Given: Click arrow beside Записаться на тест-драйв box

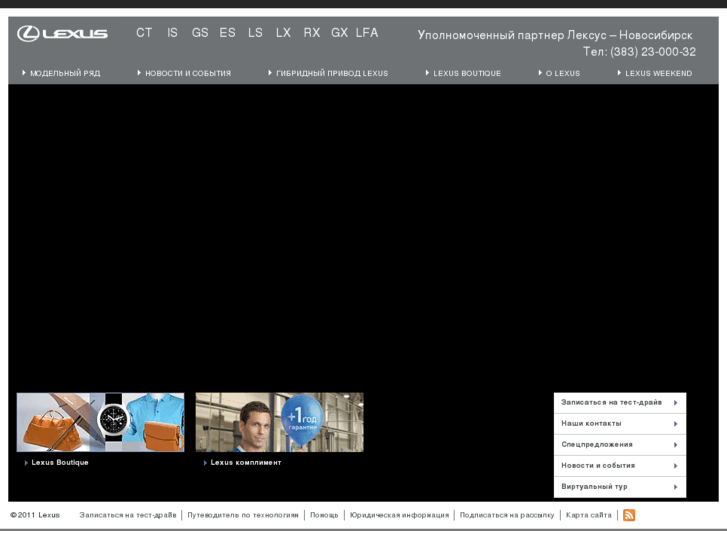Looking at the screenshot, I should (676, 403).
